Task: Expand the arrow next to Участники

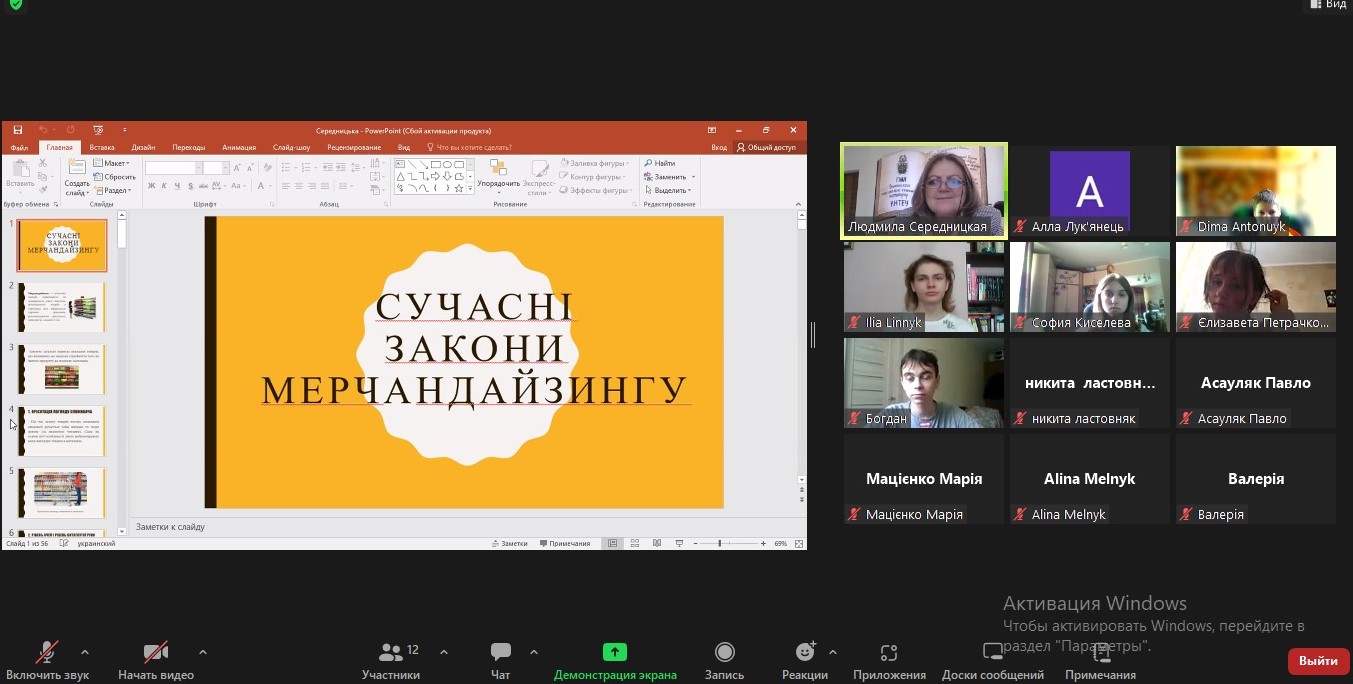Action: [x=444, y=652]
